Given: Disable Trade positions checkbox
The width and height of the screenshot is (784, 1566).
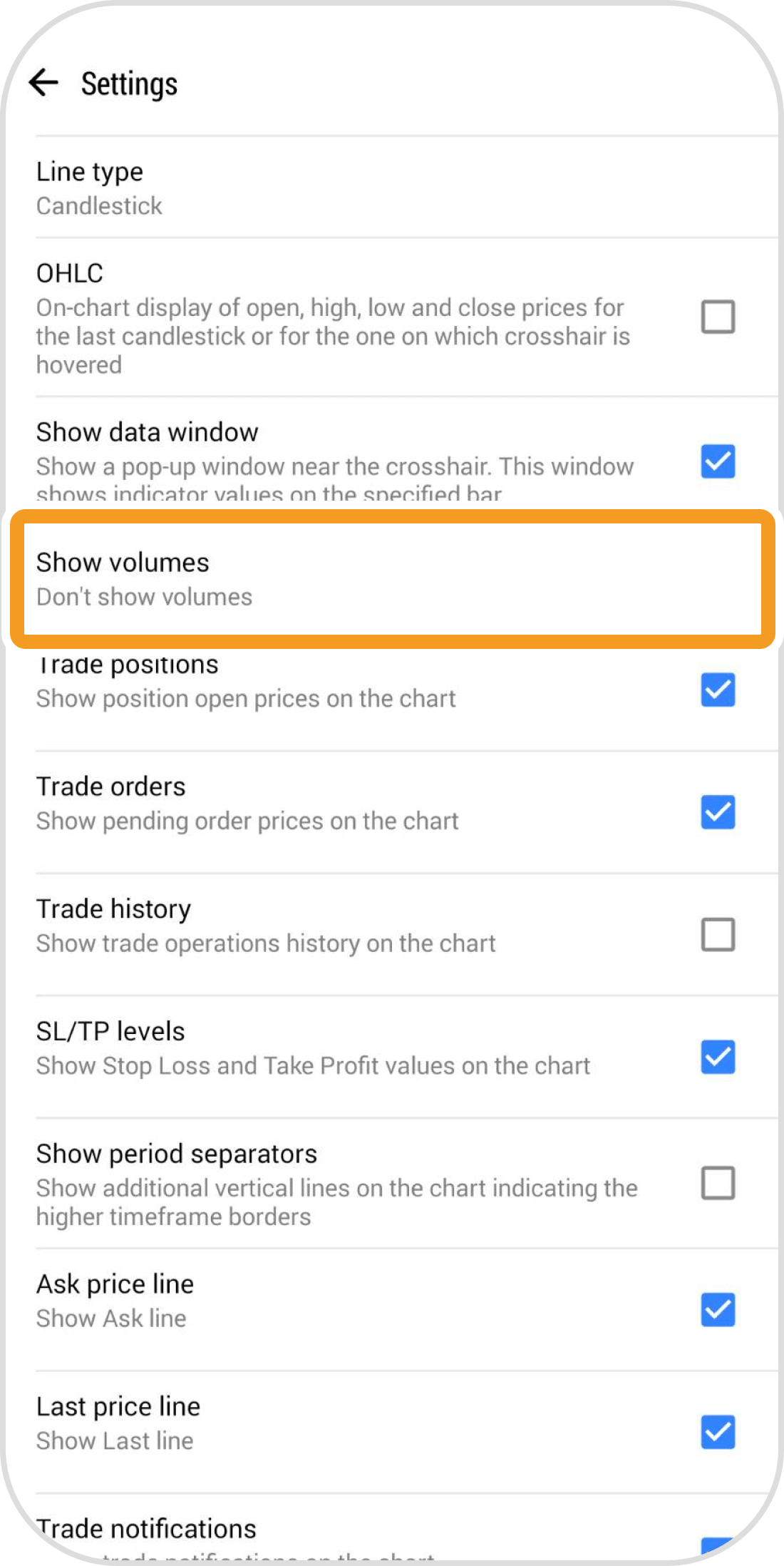Looking at the screenshot, I should [718, 690].
